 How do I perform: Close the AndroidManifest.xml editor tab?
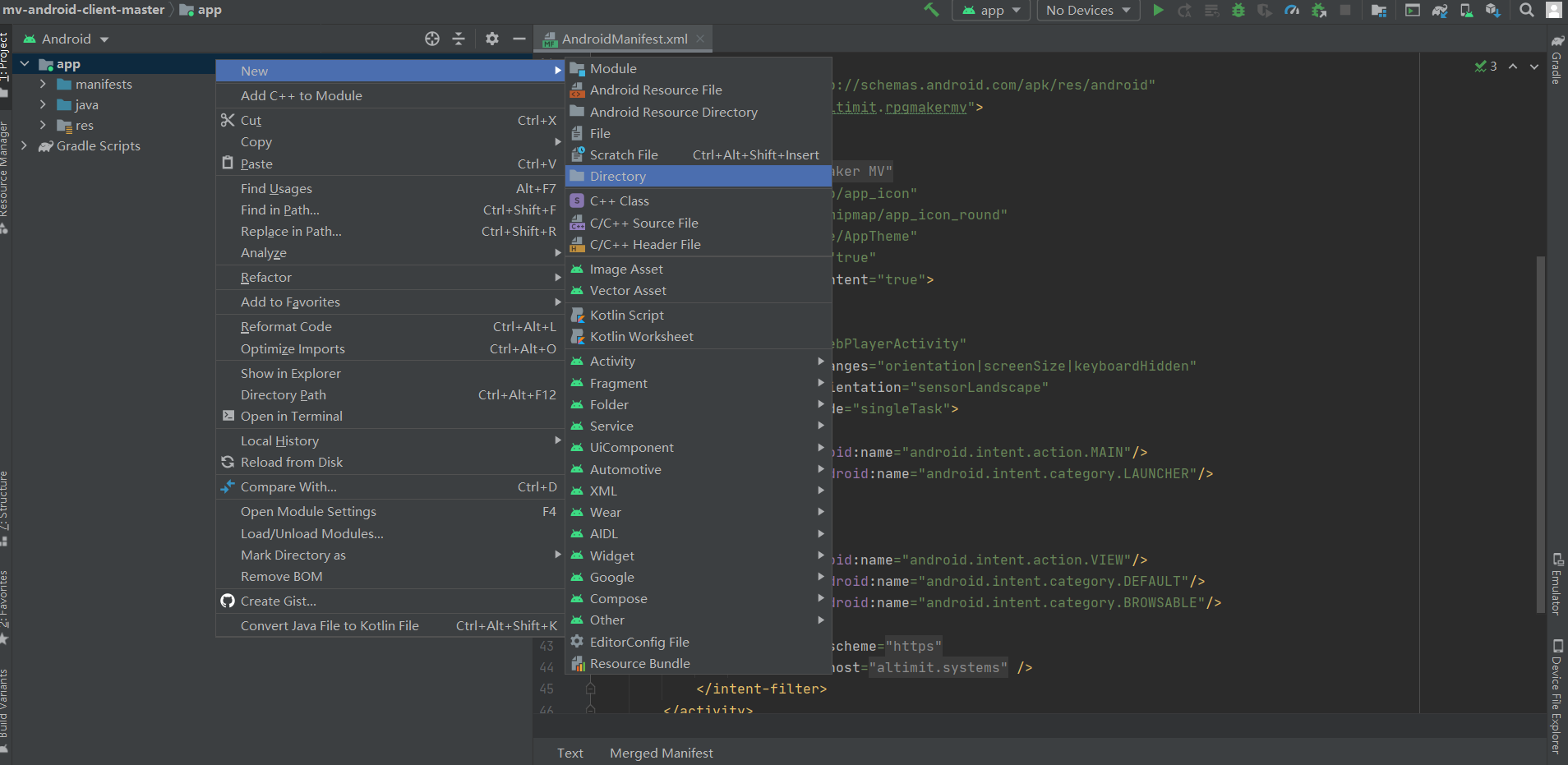700,39
